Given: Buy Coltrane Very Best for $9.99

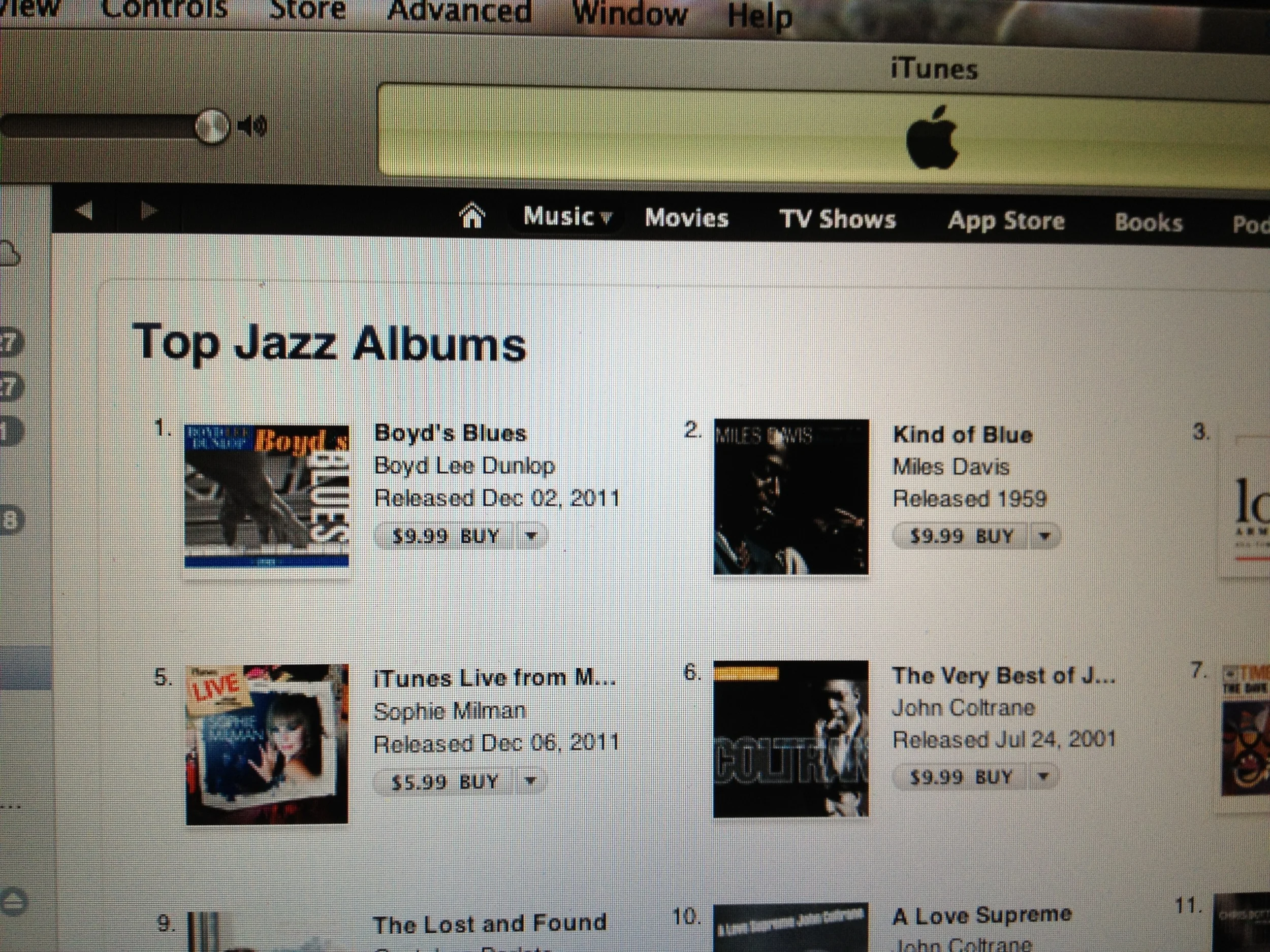Looking at the screenshot, I should coord(961,777).
